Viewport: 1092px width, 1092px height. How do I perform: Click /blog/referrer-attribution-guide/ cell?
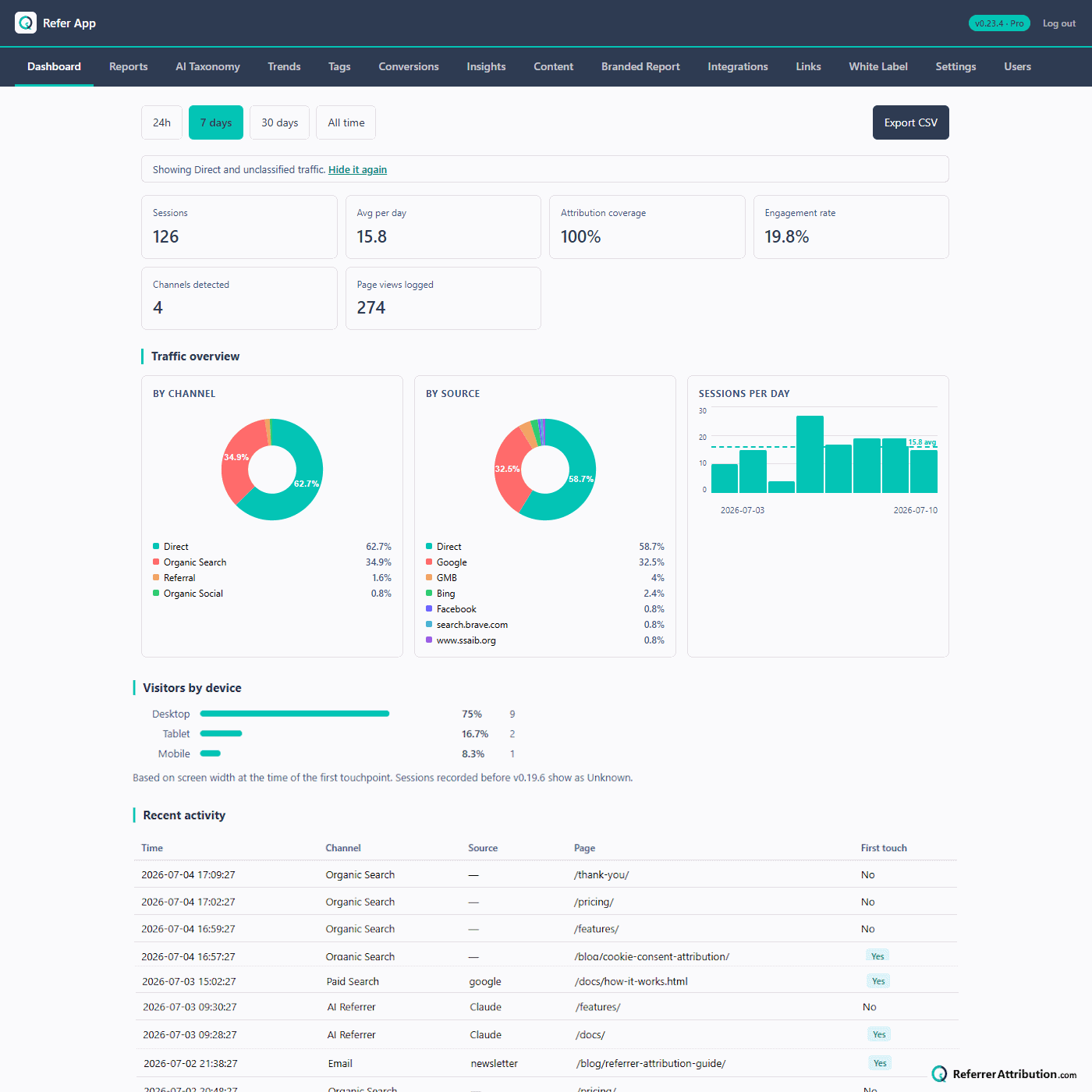651,1063
